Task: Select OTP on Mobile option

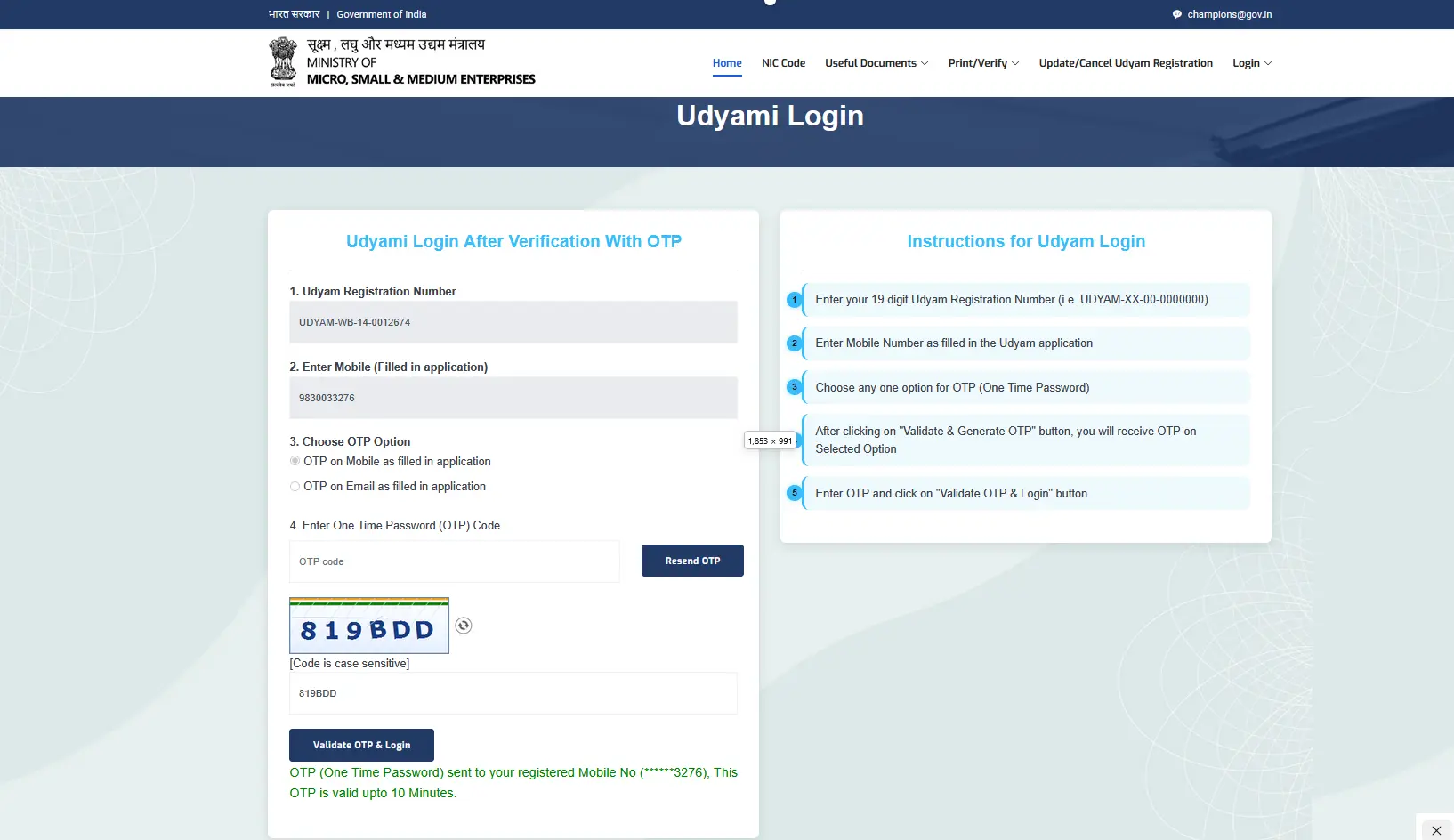Action: [295, 461]
